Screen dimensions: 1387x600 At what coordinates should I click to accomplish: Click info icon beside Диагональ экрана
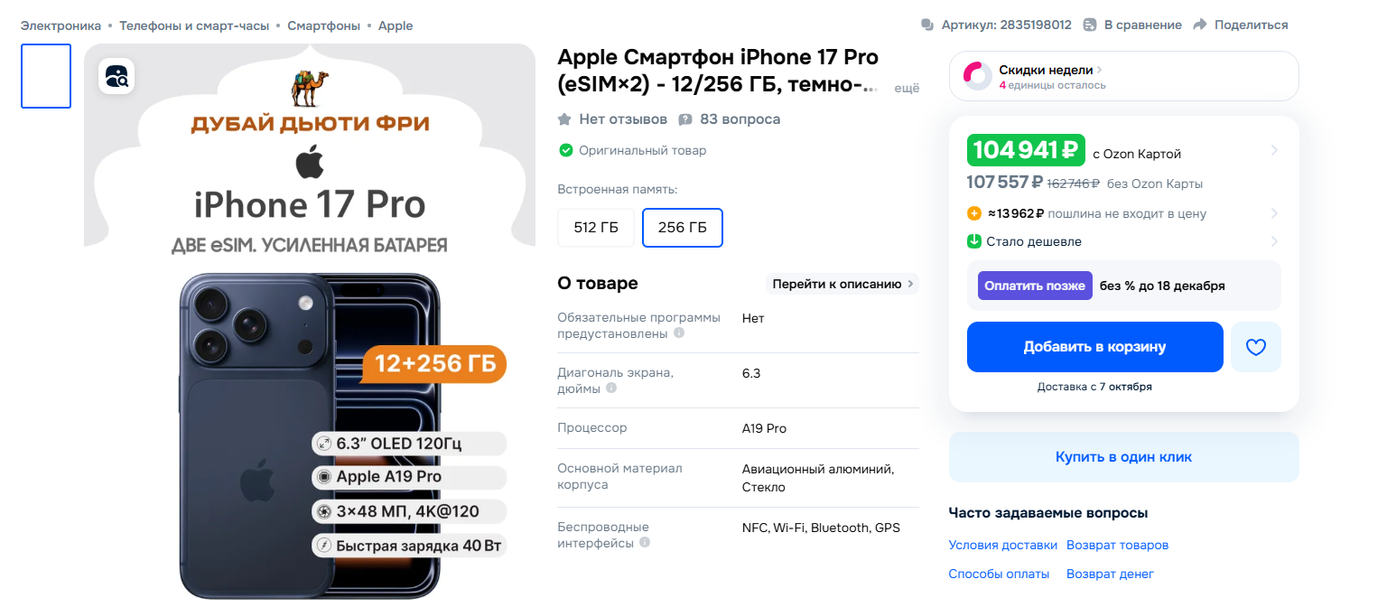[x=611, y=388]
